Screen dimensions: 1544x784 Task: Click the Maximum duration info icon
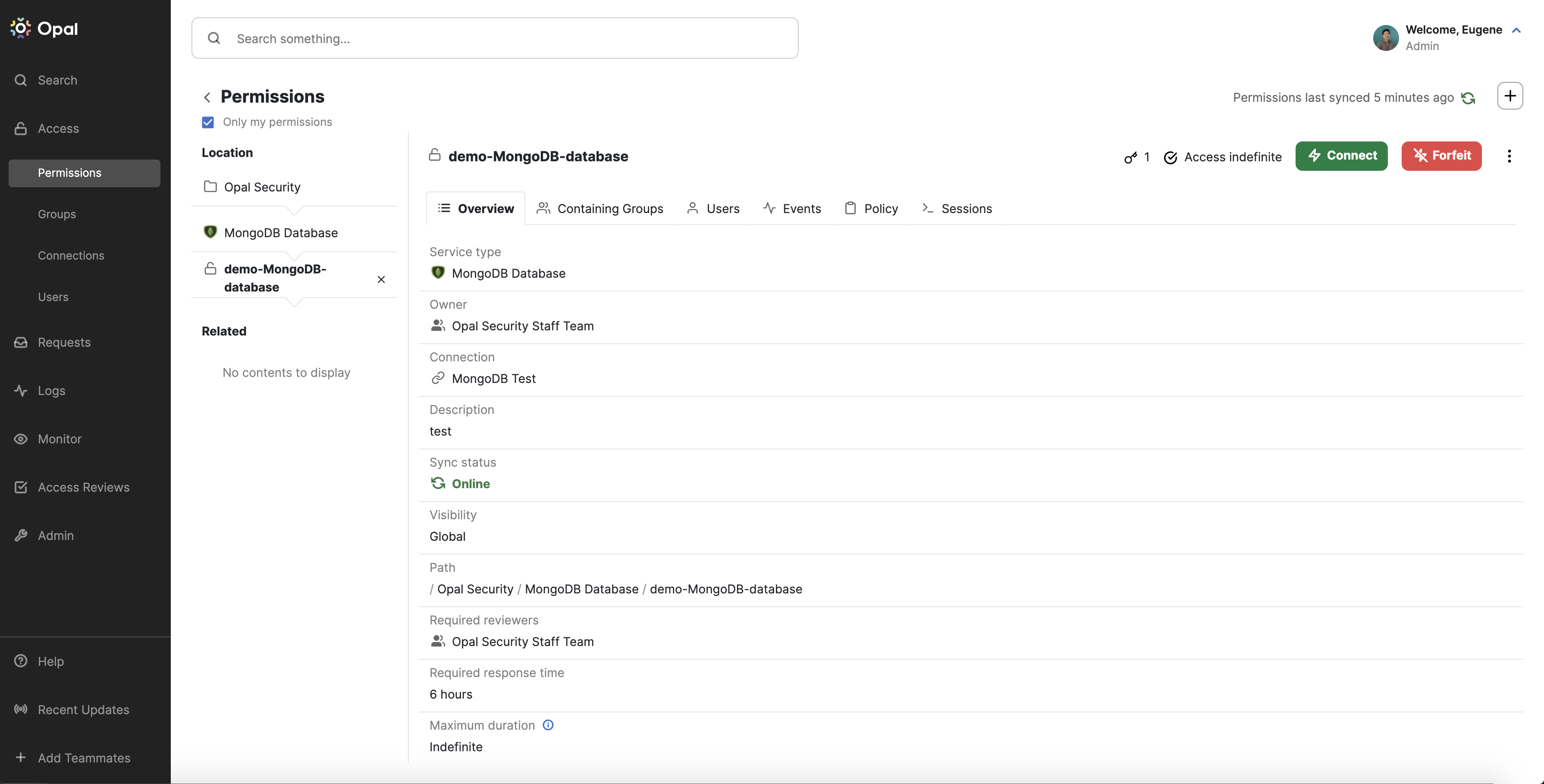click(548, 725)
